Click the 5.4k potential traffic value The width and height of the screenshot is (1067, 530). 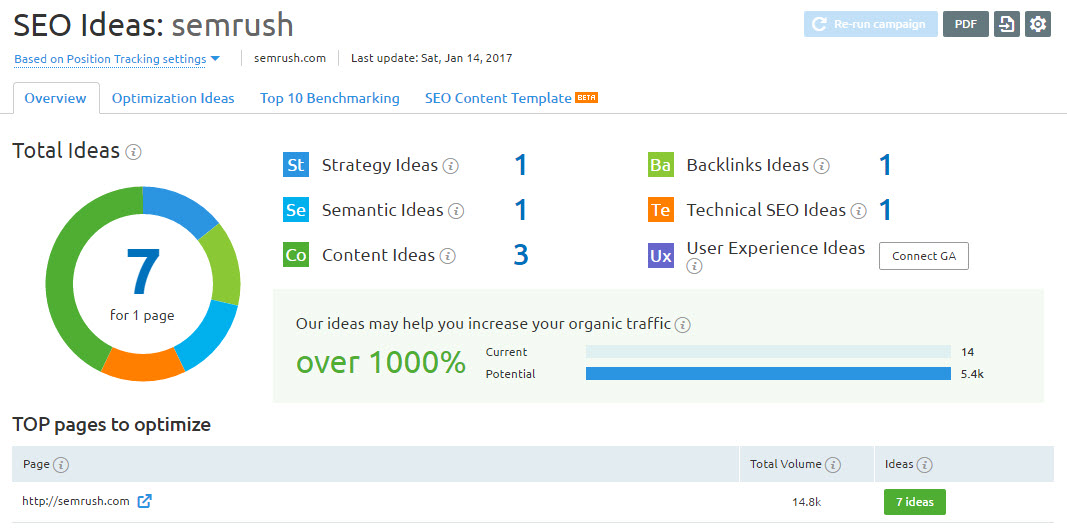pyautogui.click(x=972, y=374)
